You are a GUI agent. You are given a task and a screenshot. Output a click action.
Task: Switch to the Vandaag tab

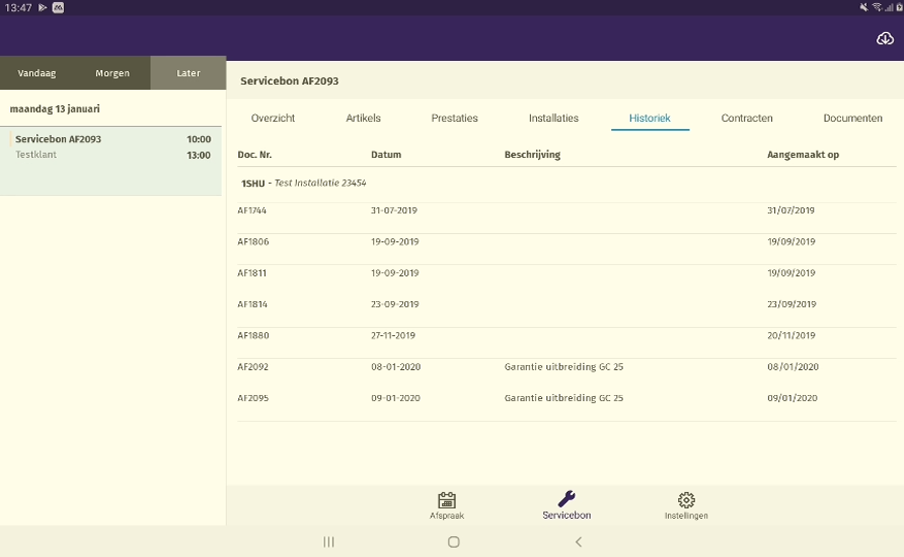pyautogui.click(x=37, y=73)
